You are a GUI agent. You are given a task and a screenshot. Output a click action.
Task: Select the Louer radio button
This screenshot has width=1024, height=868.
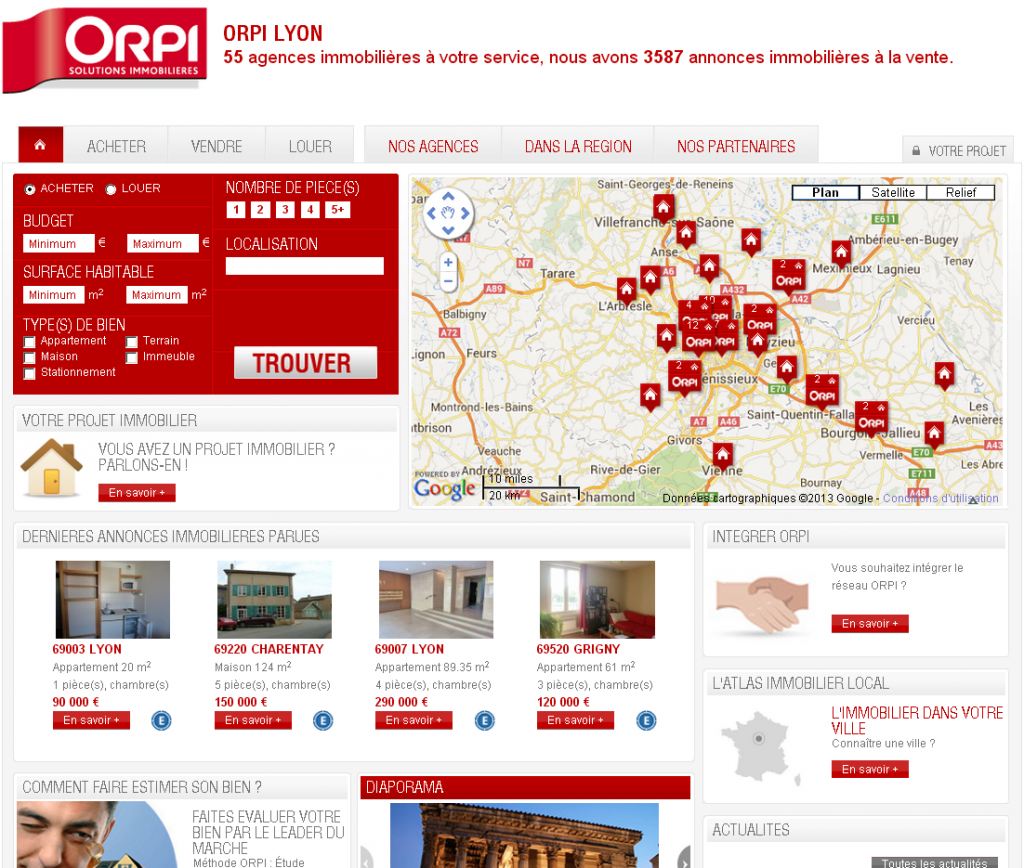111,189
